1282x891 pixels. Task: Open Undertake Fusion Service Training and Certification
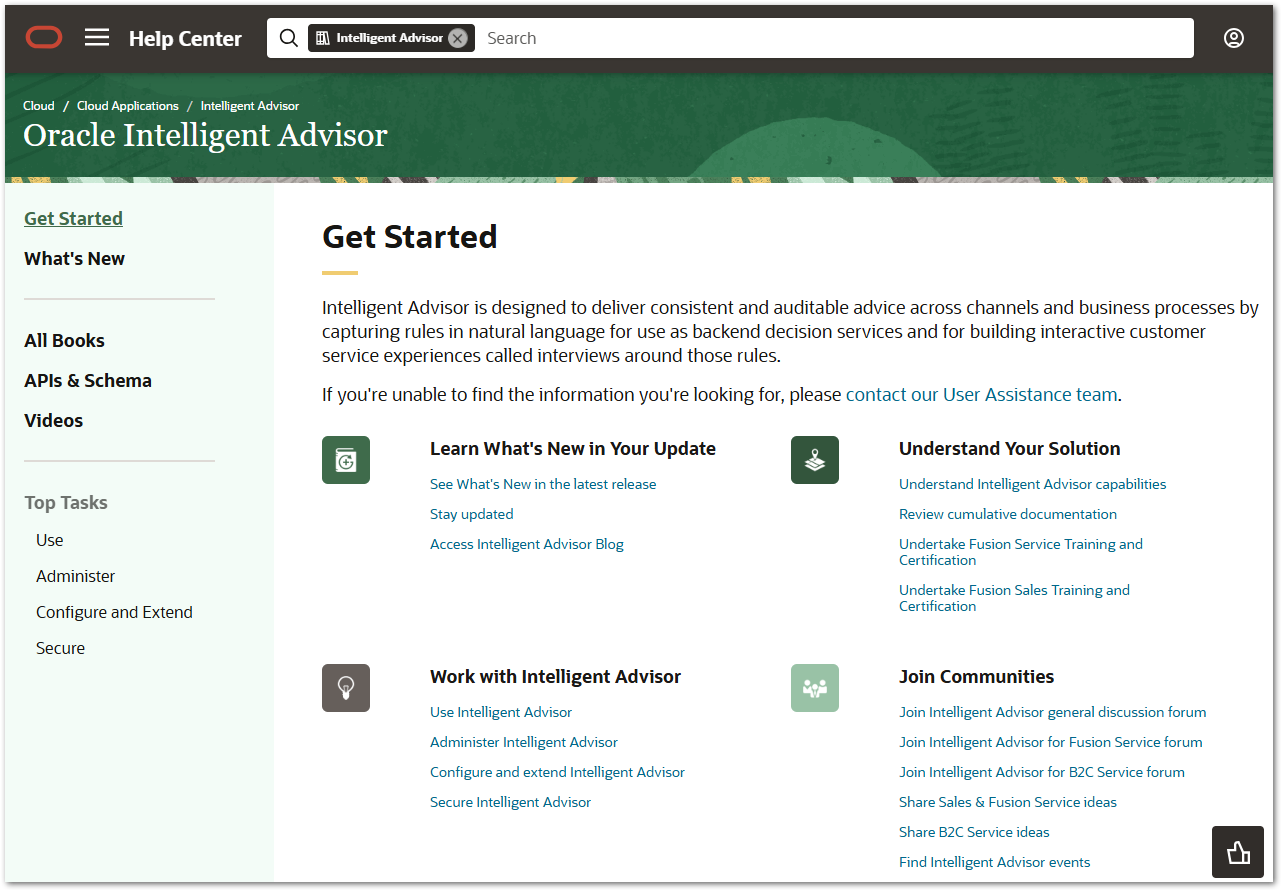[1021, 552]
